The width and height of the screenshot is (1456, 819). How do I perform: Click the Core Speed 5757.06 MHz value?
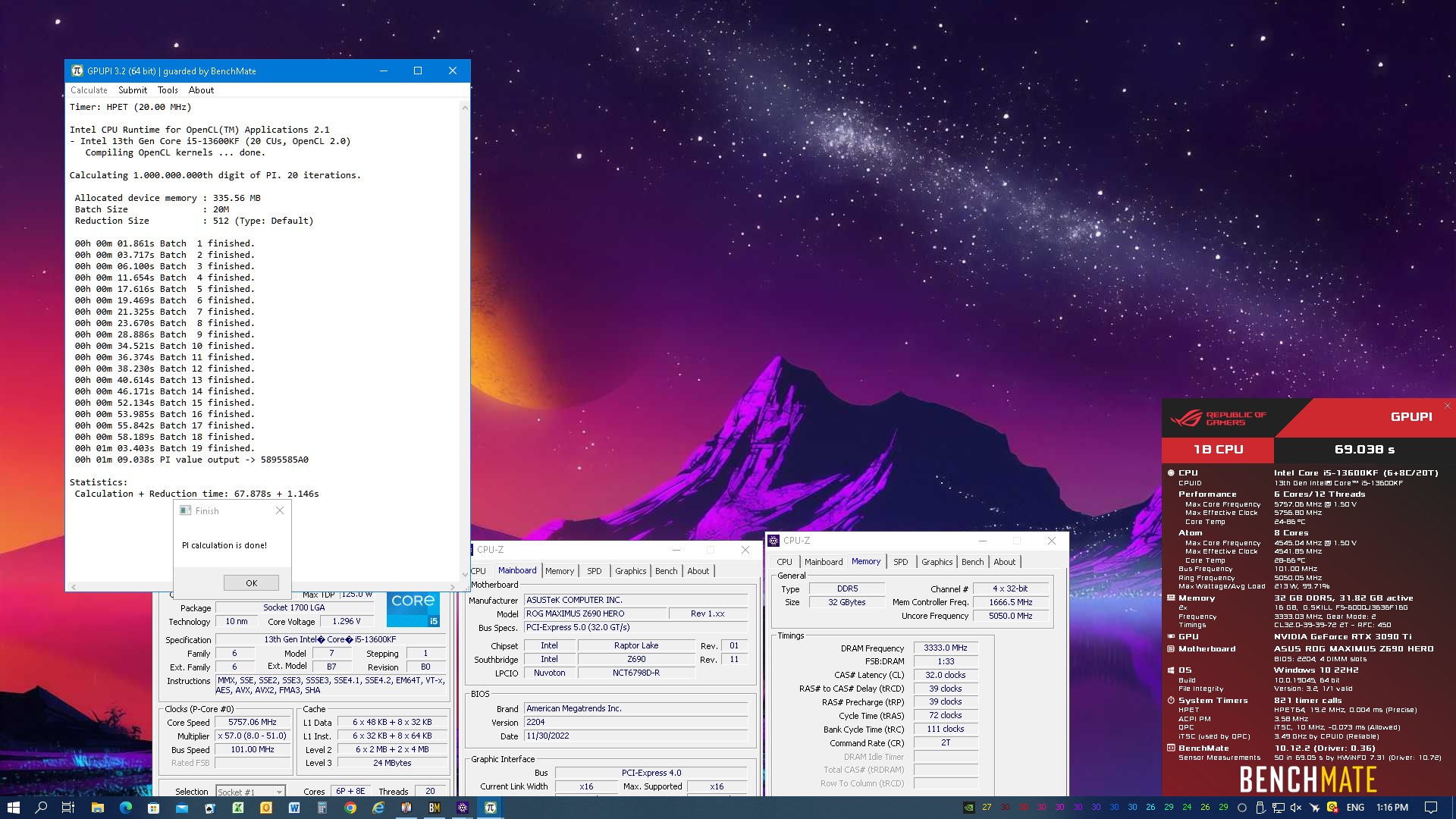(x=253, y=722)
